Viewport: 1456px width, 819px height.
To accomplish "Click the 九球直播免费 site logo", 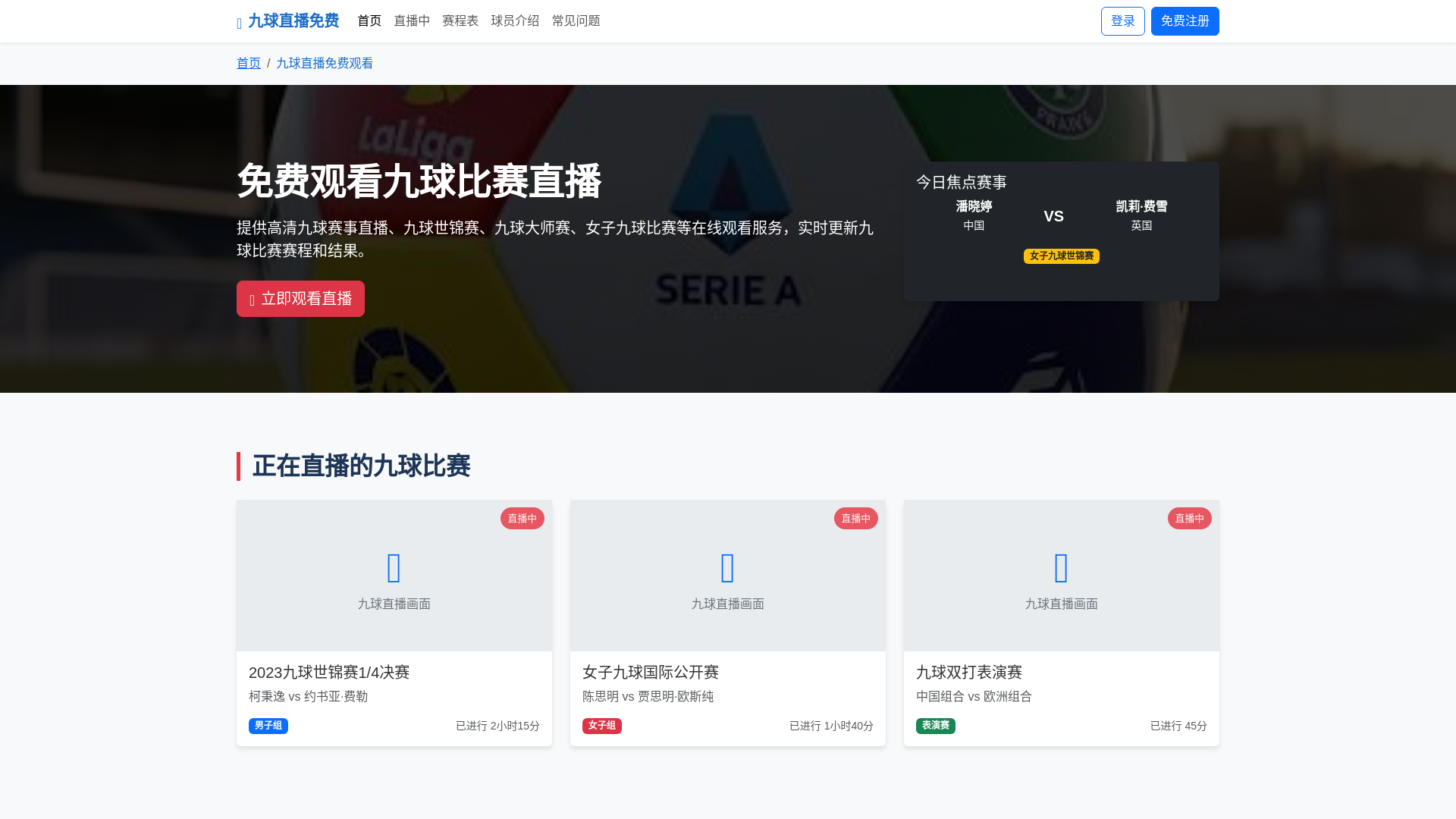I will pos(288,21).
